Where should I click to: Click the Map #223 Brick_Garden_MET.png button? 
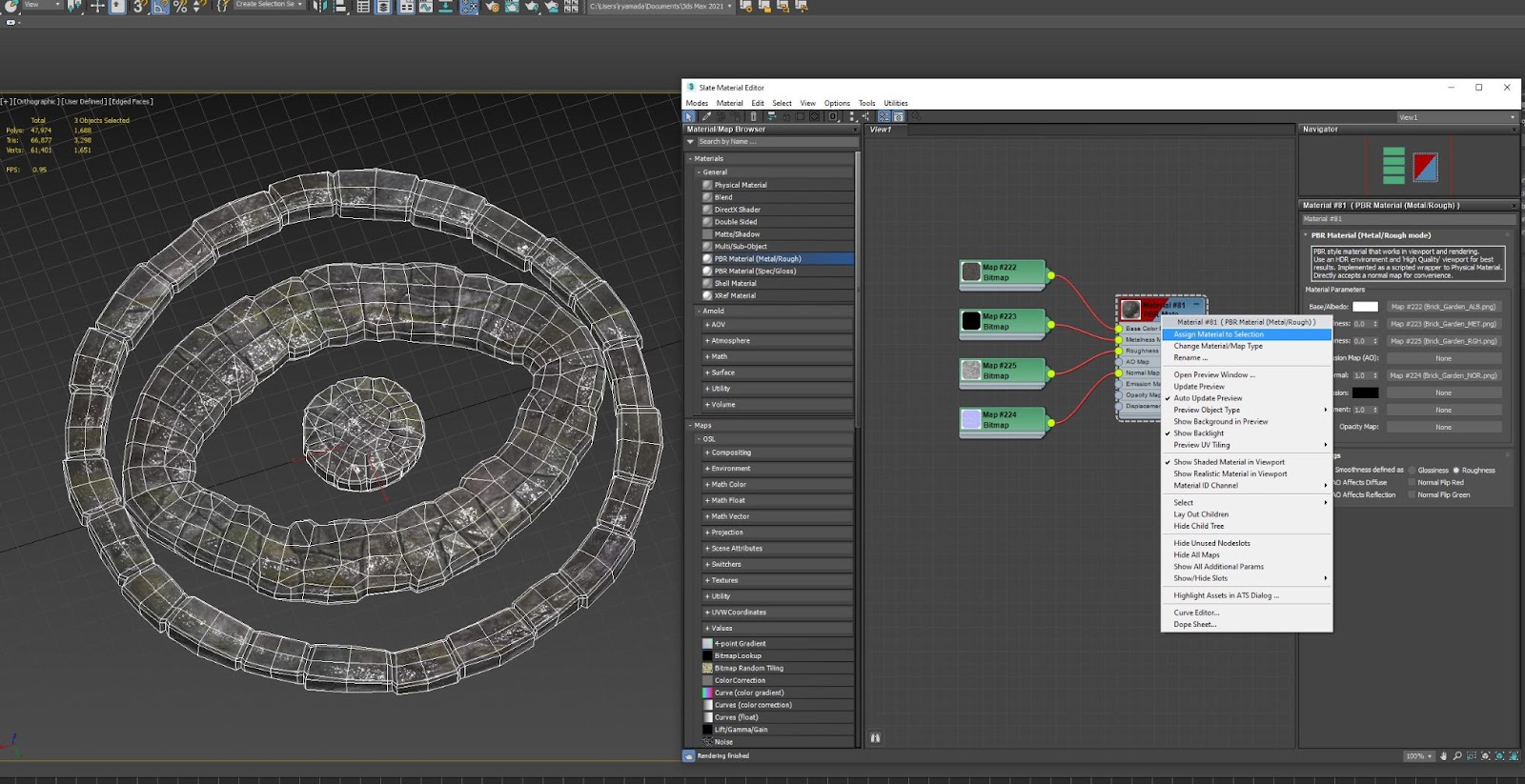[x=1444, y=324]
